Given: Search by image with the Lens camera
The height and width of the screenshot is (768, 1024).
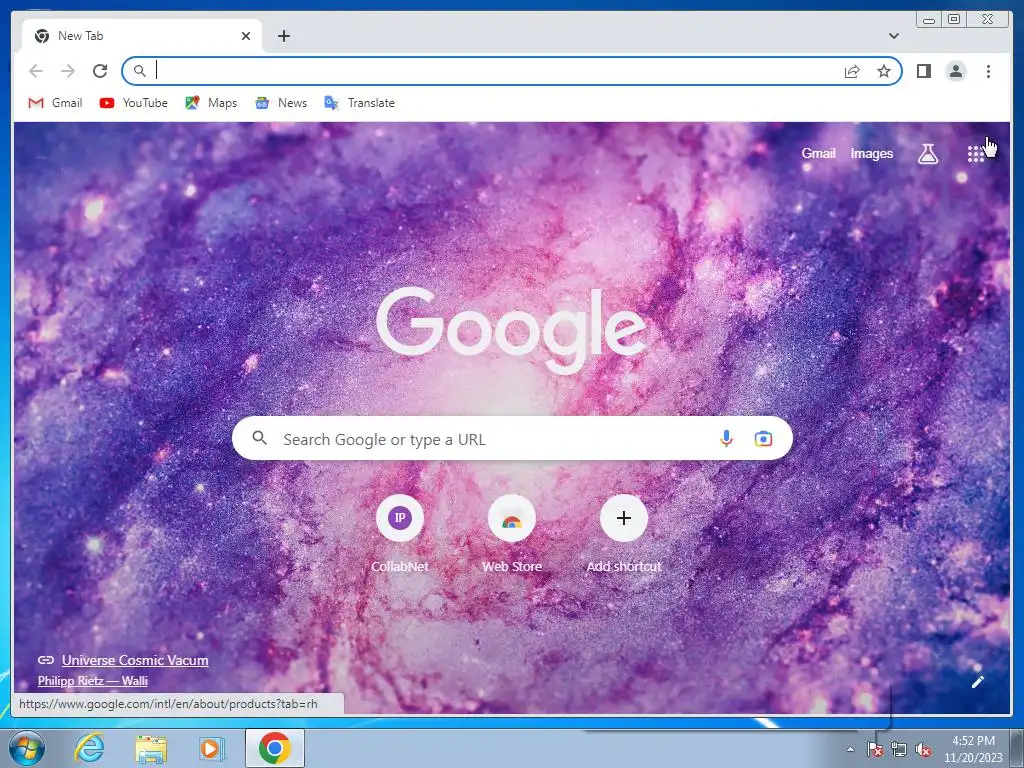Looking at the screenshot, I should 763,439.
